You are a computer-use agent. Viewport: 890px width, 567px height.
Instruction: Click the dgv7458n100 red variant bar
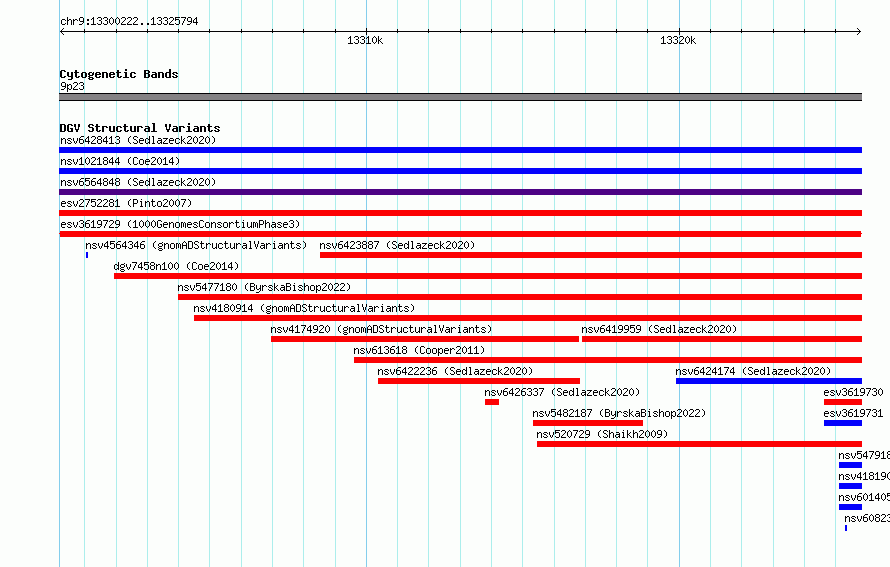(x=488, y=276)
